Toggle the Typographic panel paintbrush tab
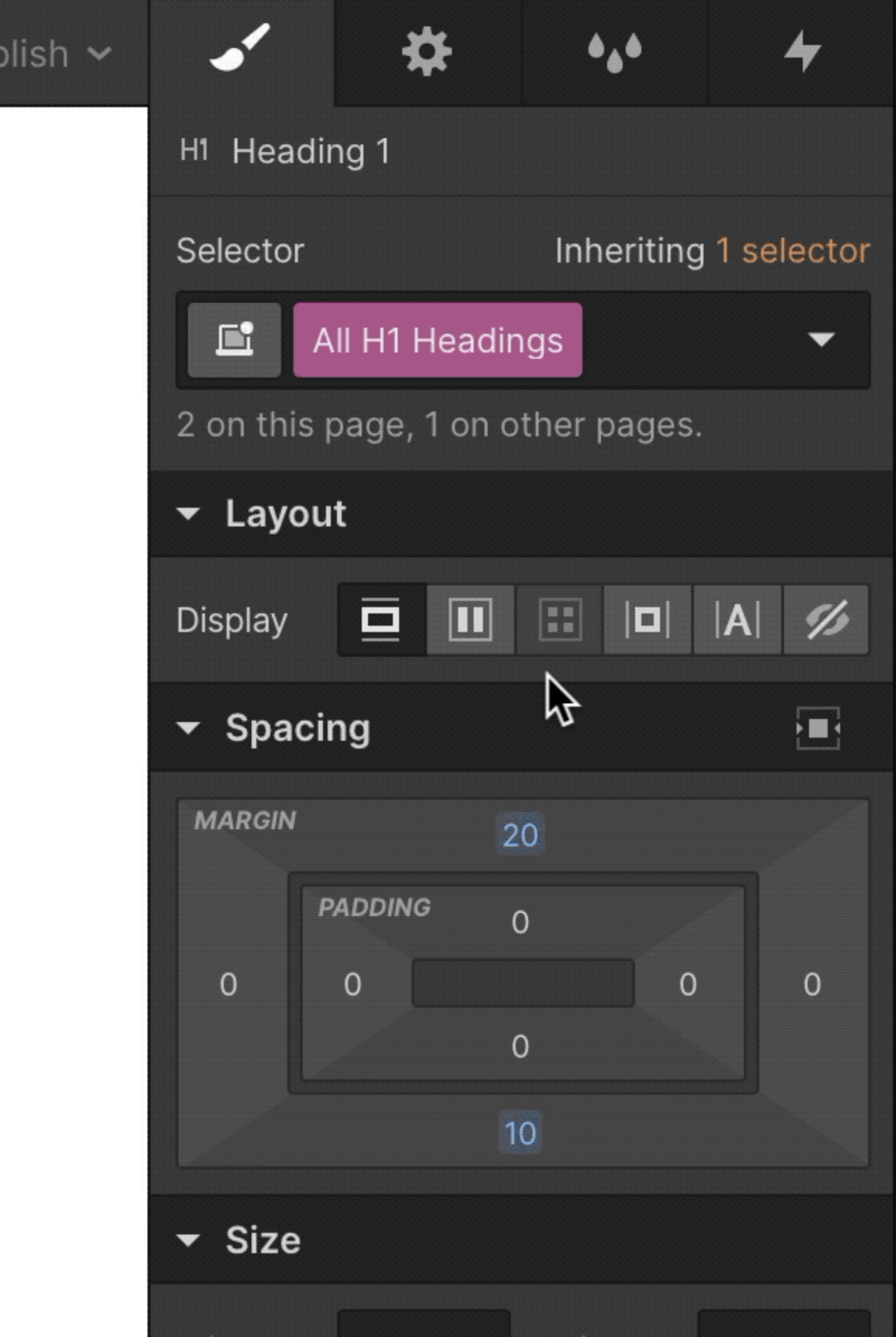The height and width of the screenshot is (1337, 896). pos(241,51)
